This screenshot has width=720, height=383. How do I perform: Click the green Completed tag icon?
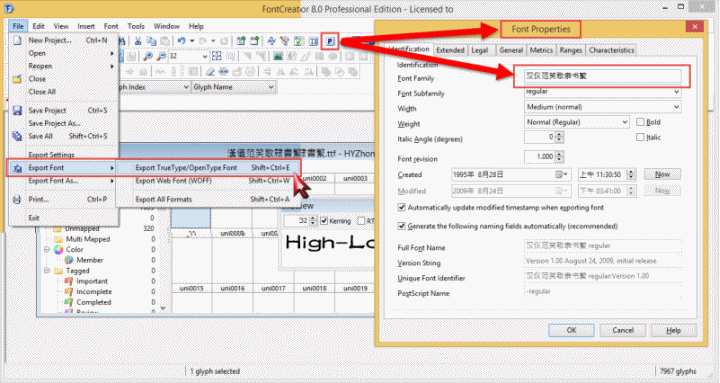(69, 302)
